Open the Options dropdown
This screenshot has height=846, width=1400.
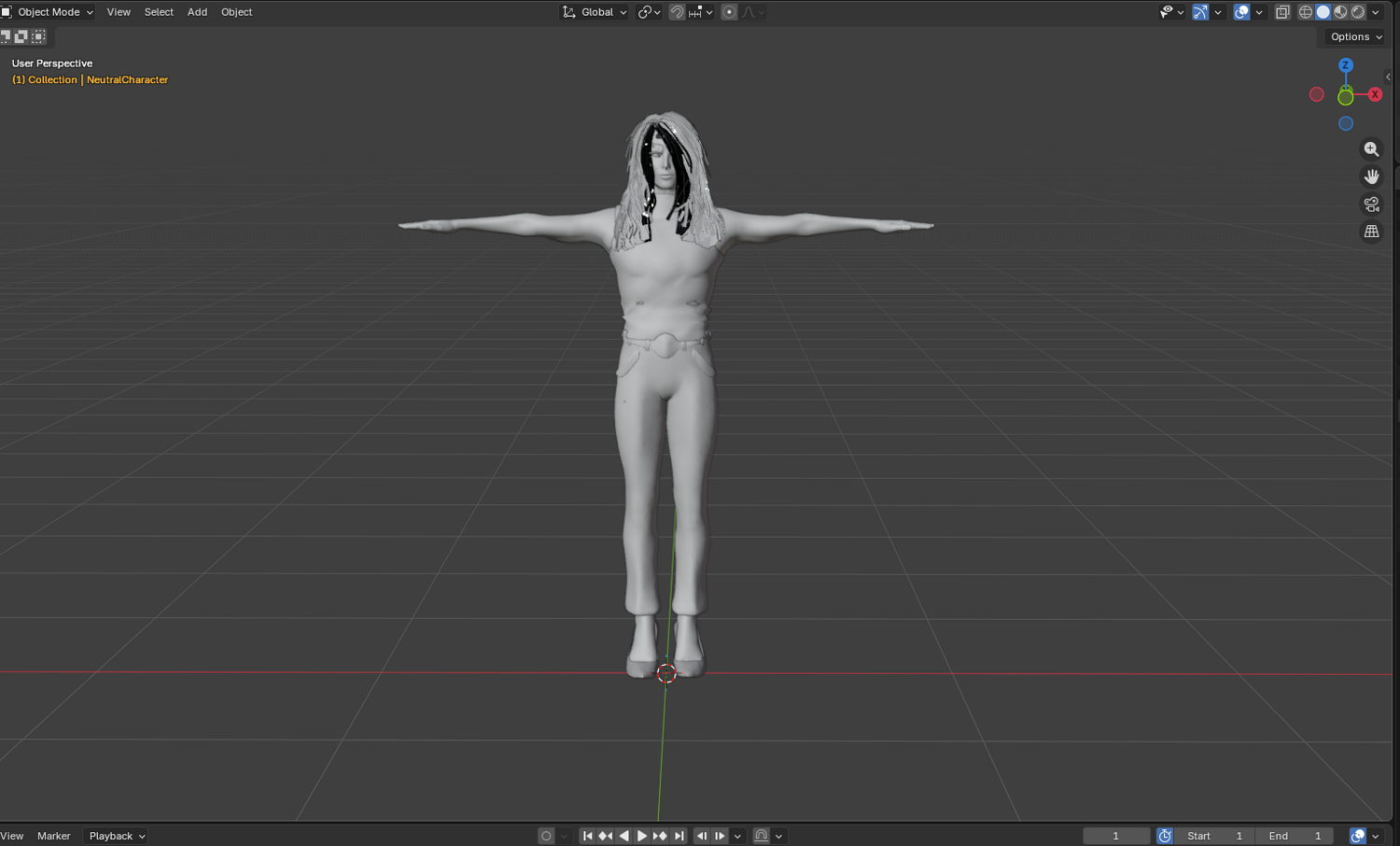pyautogui.click(x=1356, y=36)
